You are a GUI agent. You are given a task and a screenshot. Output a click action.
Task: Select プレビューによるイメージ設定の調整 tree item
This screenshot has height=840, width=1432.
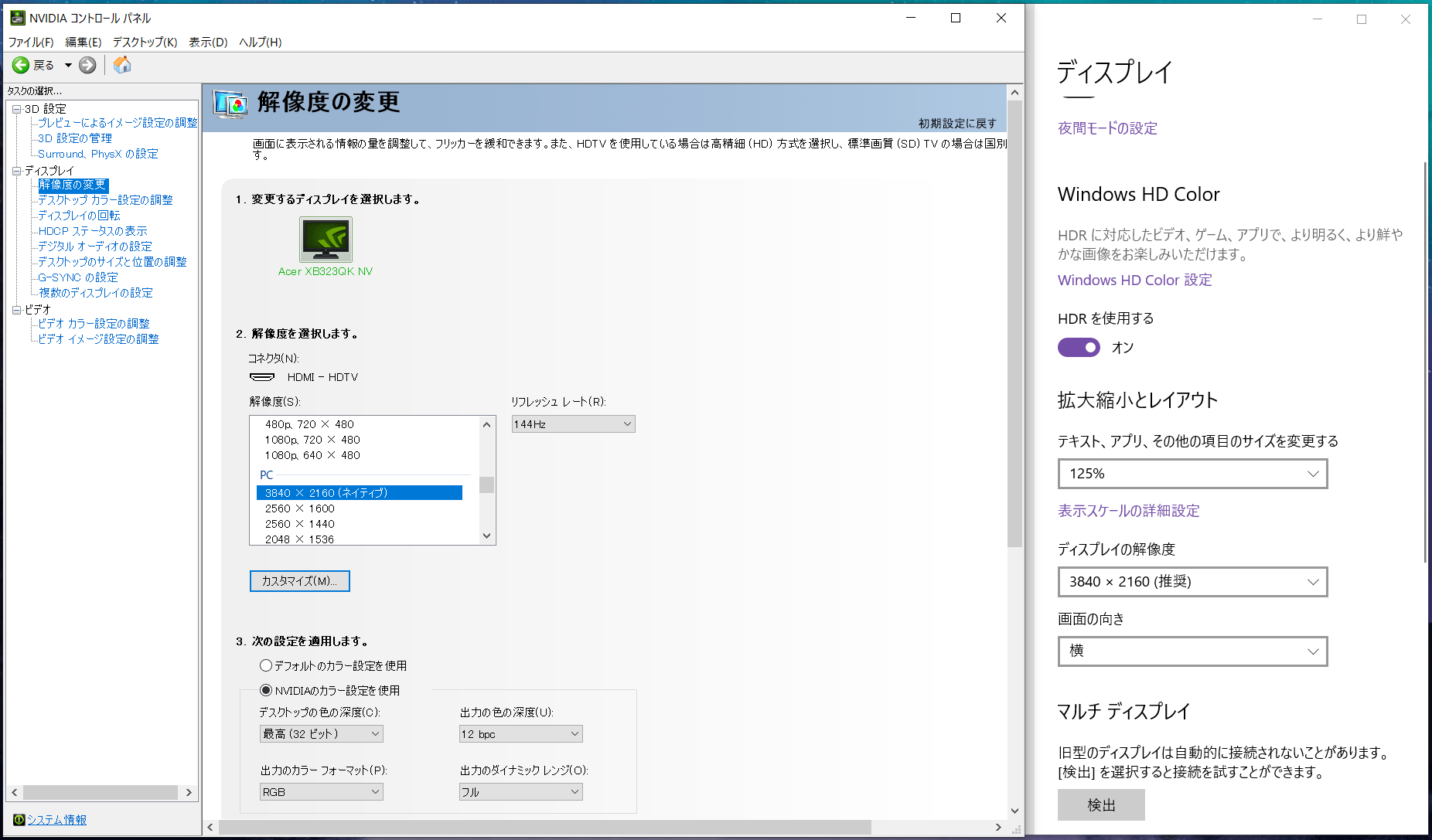pos(118,123)
